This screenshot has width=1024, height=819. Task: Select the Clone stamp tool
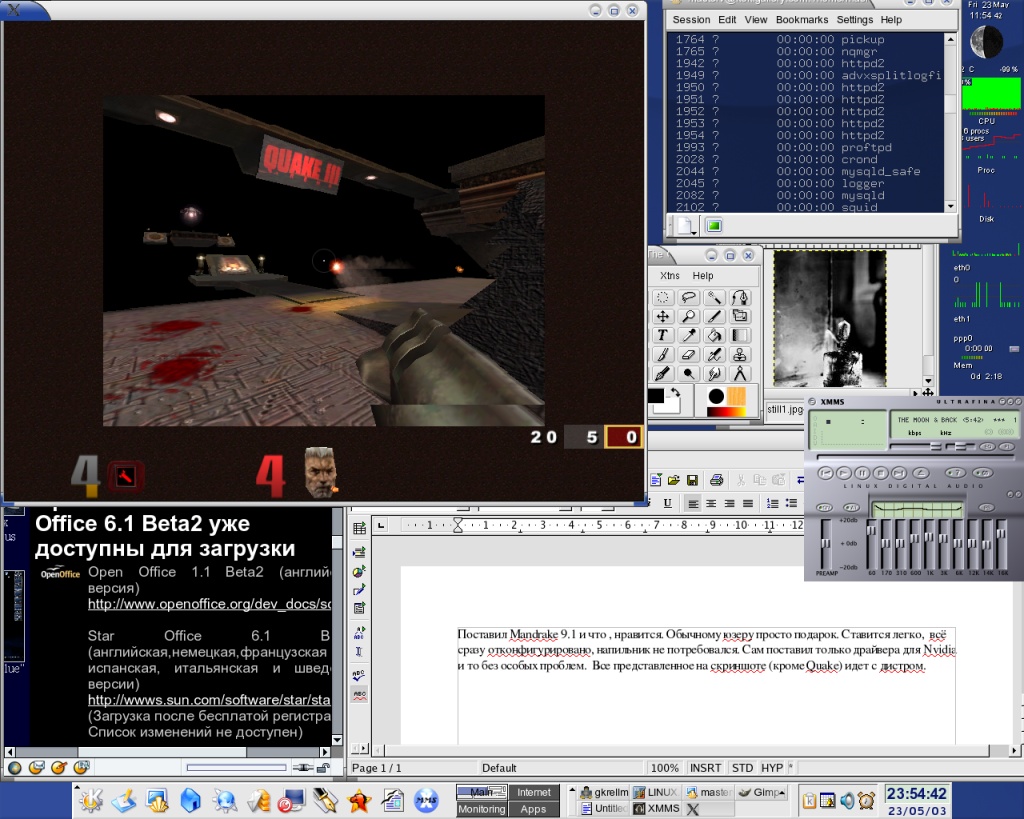740,355
